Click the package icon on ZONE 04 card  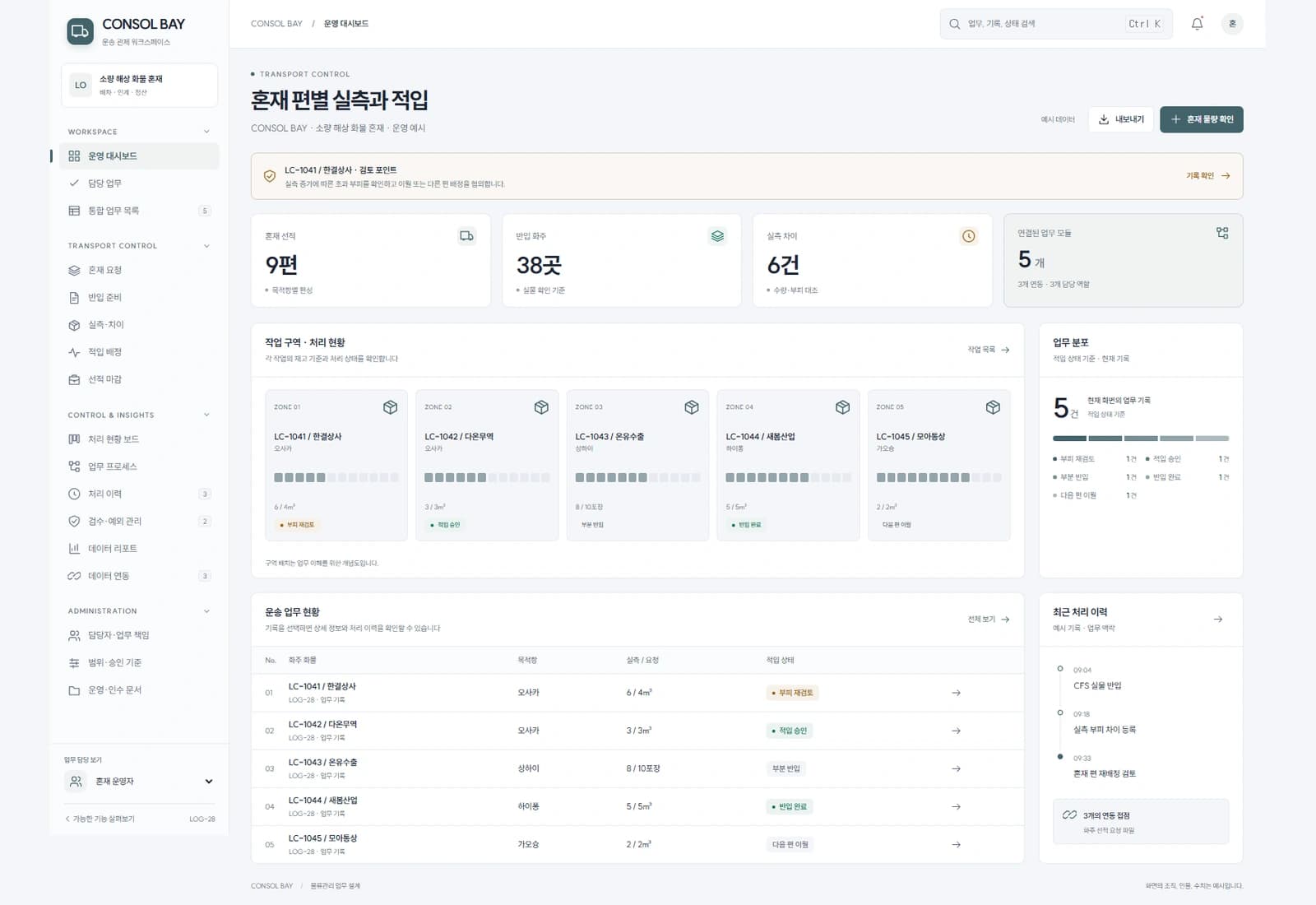click(x=842, y=407)
